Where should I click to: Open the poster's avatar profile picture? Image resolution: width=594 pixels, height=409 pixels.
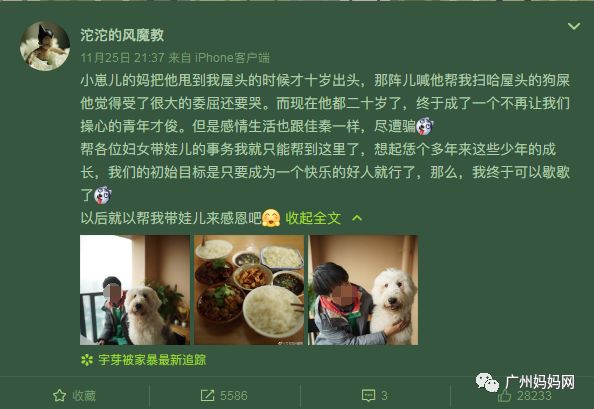[x=45, y=46]
